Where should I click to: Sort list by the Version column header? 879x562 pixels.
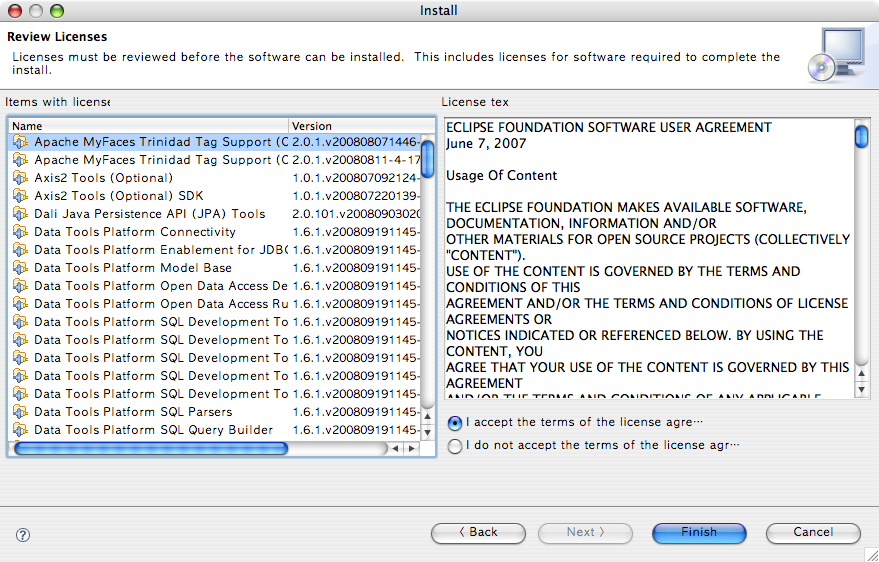[x=362, y=126]
